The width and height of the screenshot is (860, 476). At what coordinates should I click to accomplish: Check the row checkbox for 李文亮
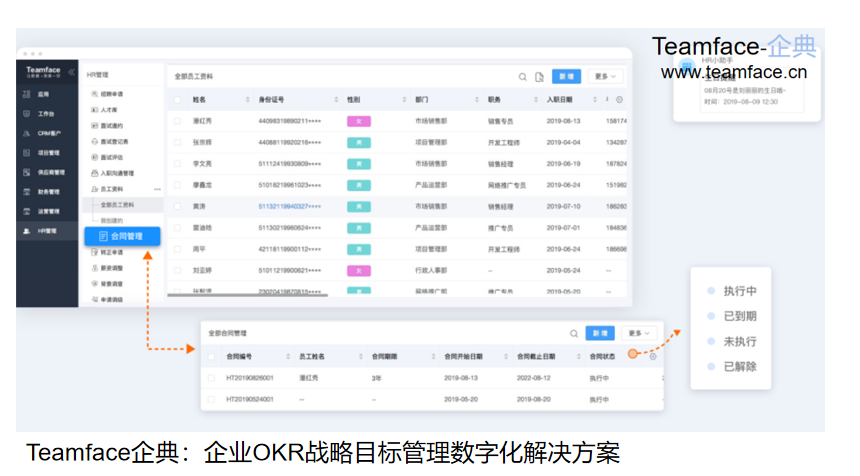(x=177, y=164)
